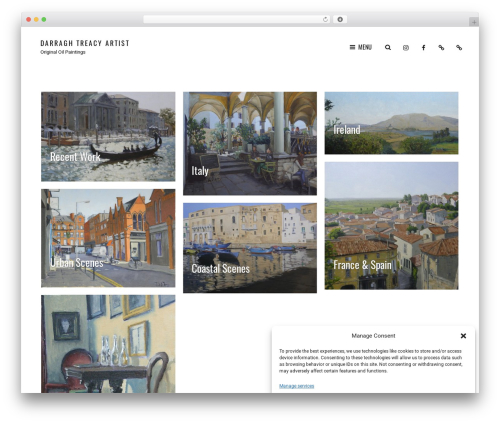The height and width of the screenshot is (423, 500).
Task: Open a new browser tab with plus
Action: click(x=474, y=22)
